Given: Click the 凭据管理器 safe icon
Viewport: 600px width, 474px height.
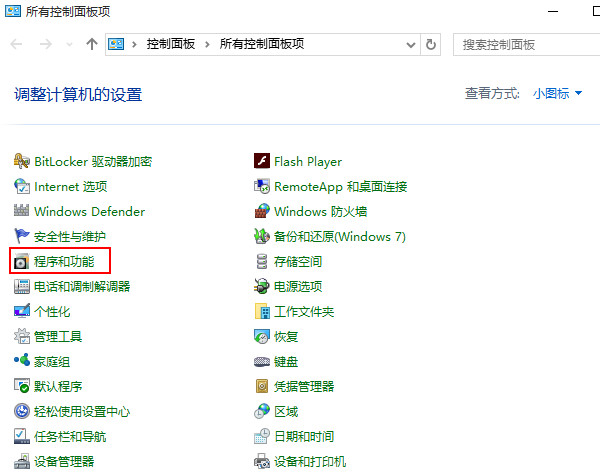Looking at the screenshot, I should [x=262, y=386].
